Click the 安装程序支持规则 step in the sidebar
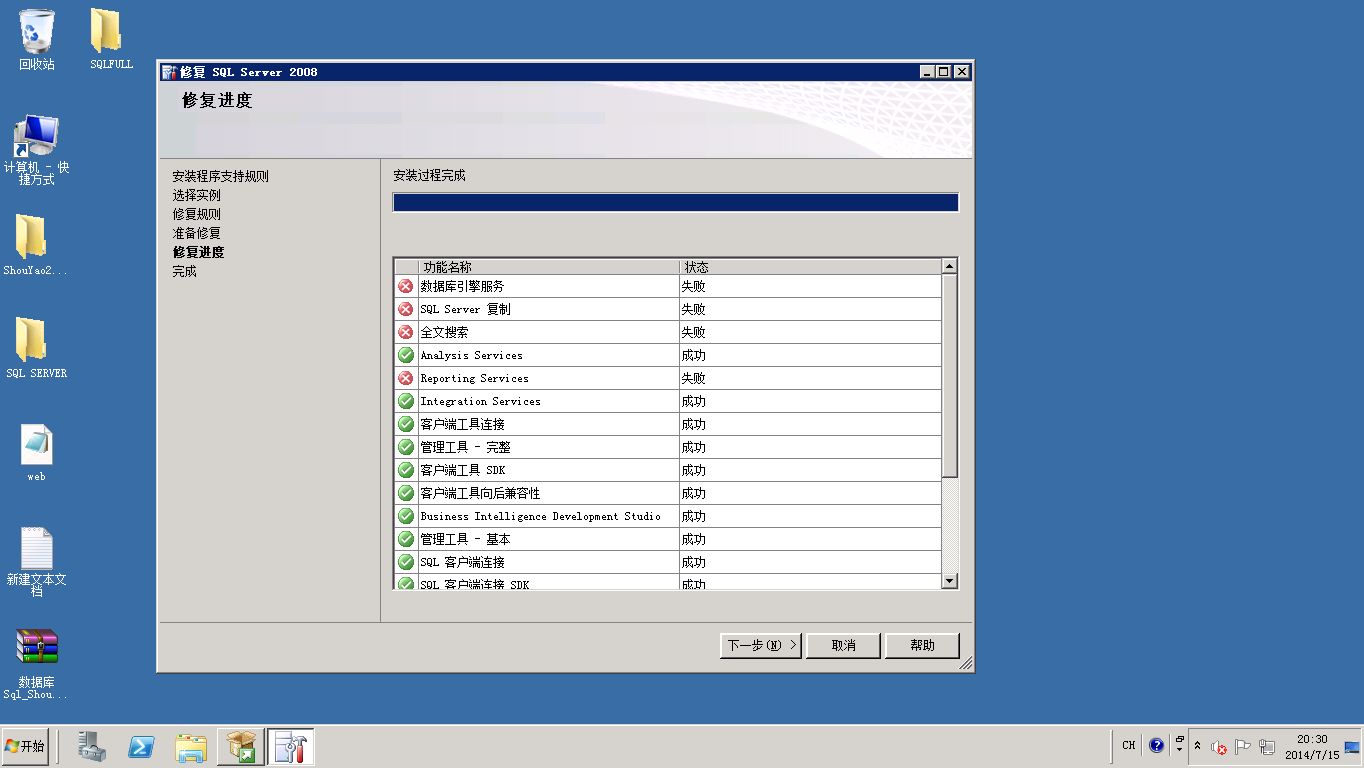This screenshot has height=768, width=1364. click(x=220, y=176)
